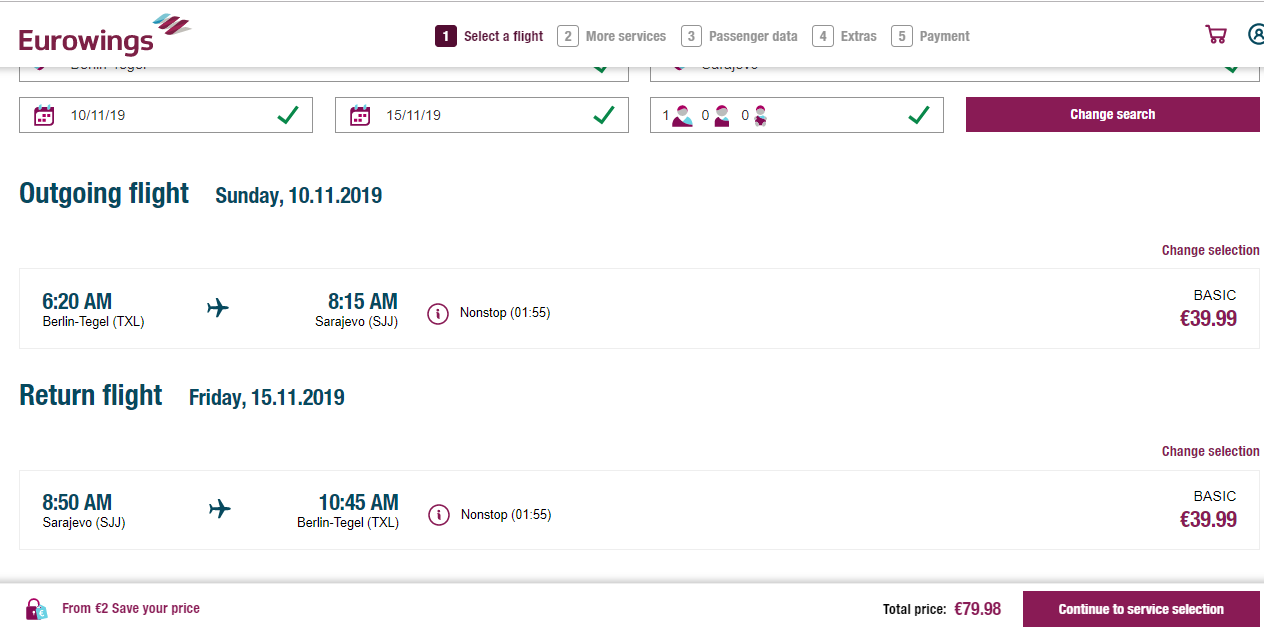Click the 6:20 AM Berlin-Tegel departure
This screenshot has width=1264, height=630.
tap(93, 309)
